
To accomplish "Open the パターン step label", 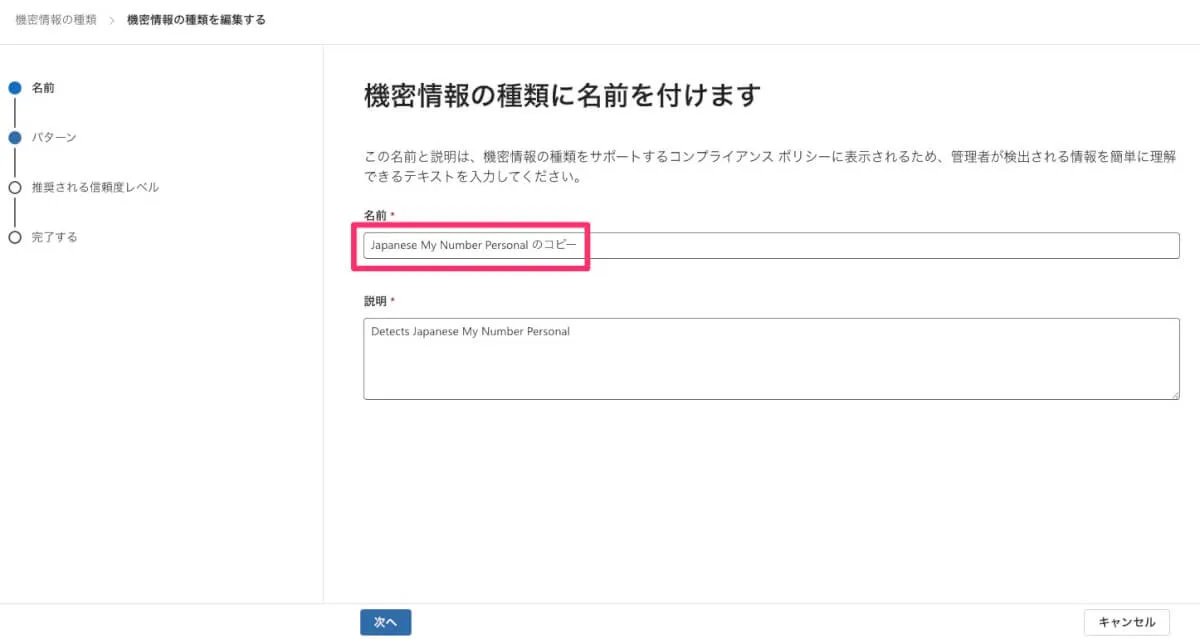I will tap(54, 137).
